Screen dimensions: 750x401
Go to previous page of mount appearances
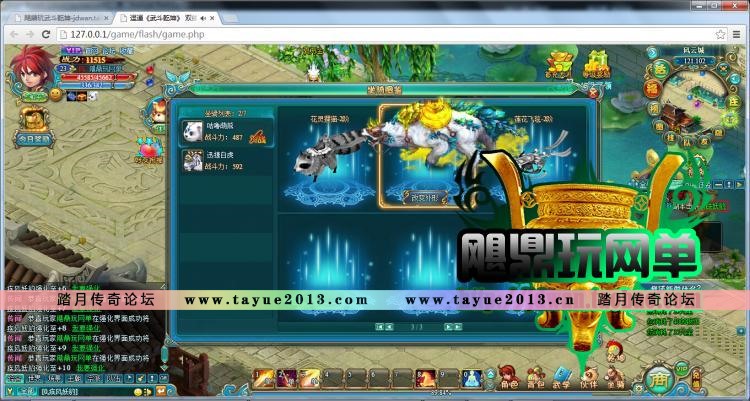coord(390,327)
